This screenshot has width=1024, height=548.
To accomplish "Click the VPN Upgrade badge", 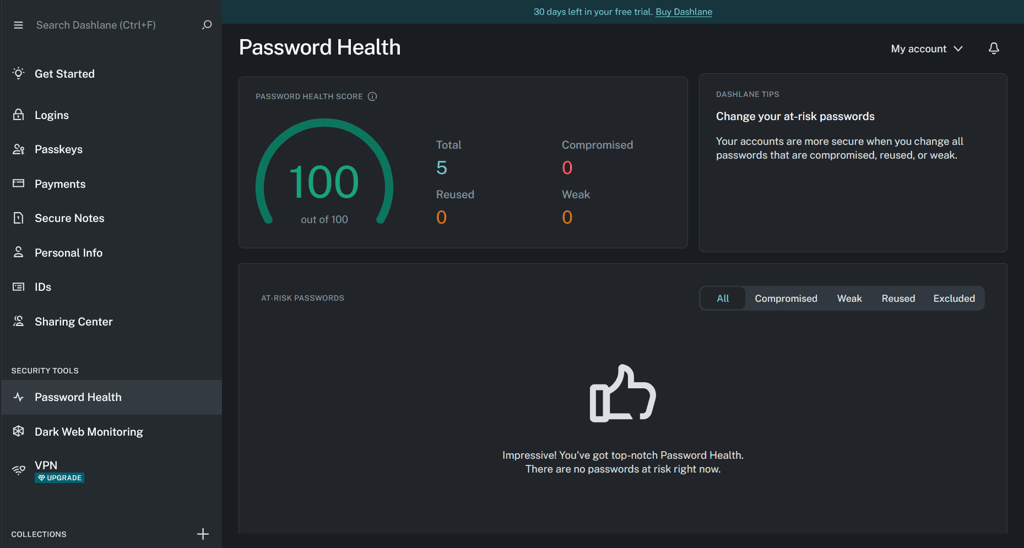I will pos(59,477).
